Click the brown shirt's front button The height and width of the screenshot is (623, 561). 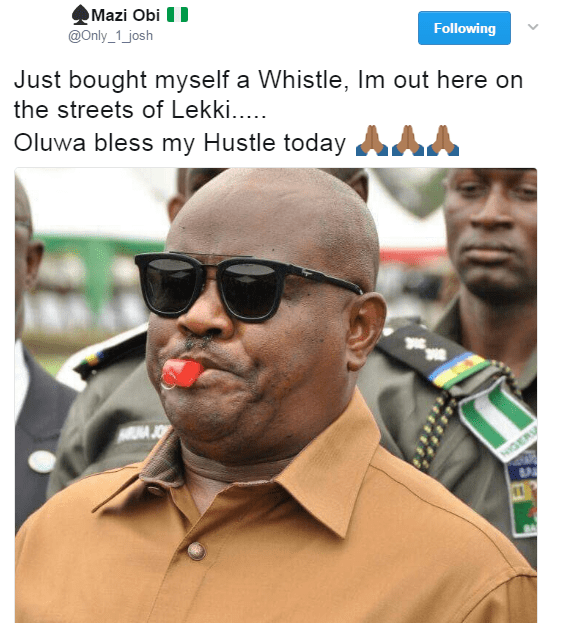196,551
